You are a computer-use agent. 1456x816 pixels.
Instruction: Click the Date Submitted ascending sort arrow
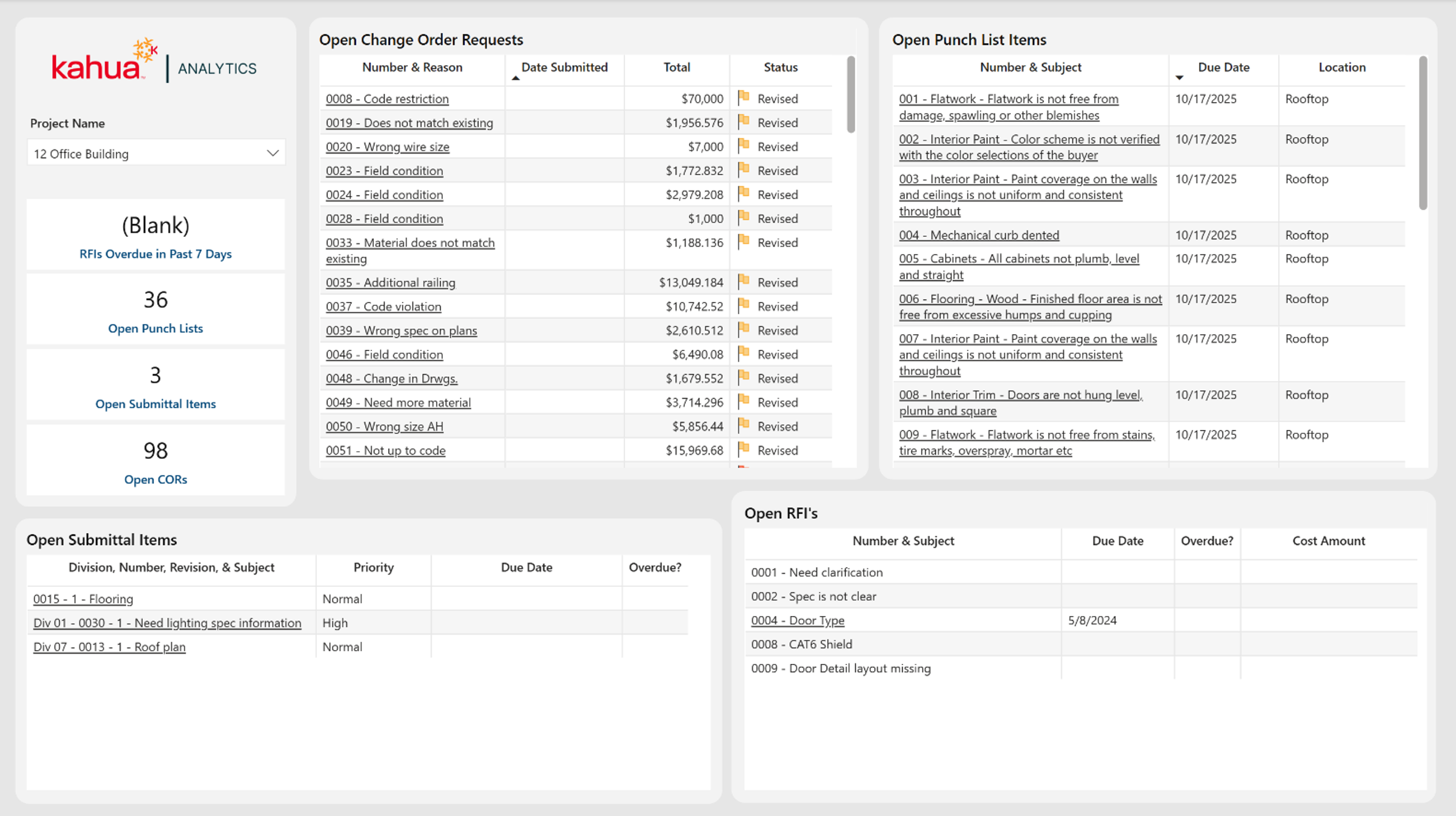tap(515, 78)
